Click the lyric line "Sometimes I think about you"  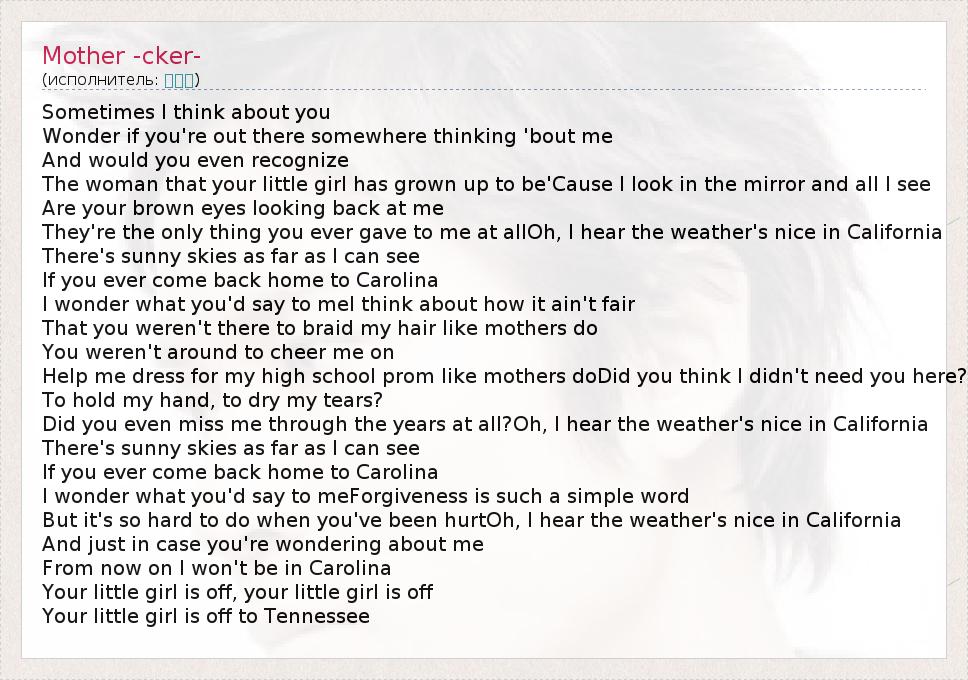pos(186,112)
